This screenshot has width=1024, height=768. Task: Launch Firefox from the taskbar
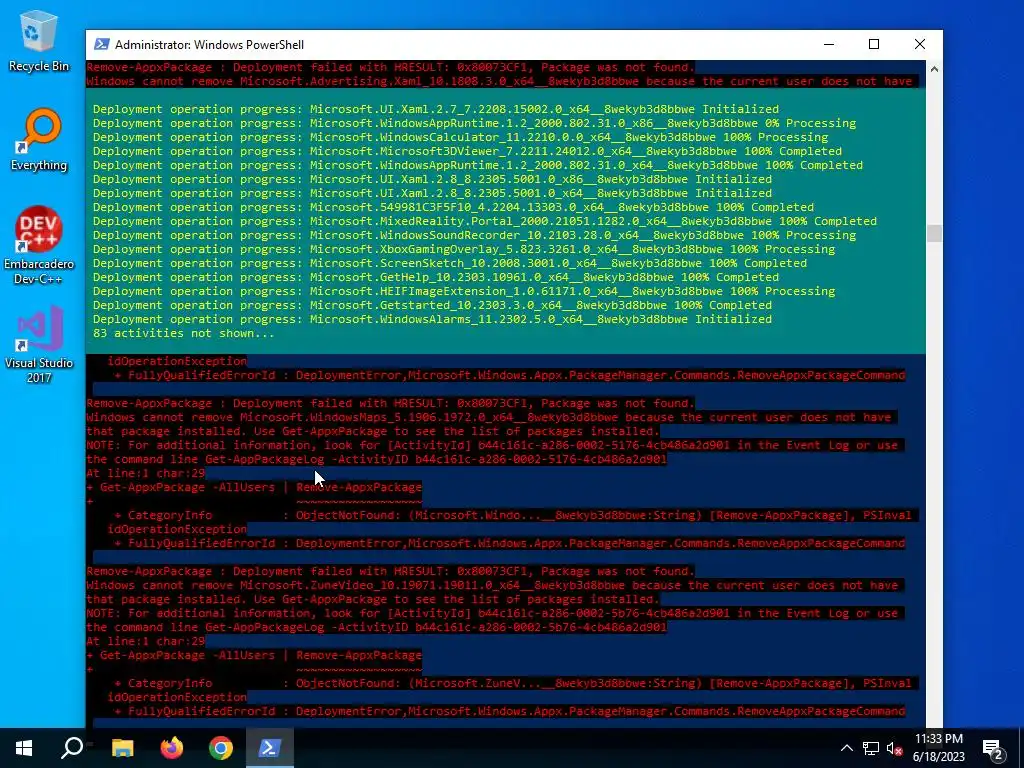coord(172,748)
